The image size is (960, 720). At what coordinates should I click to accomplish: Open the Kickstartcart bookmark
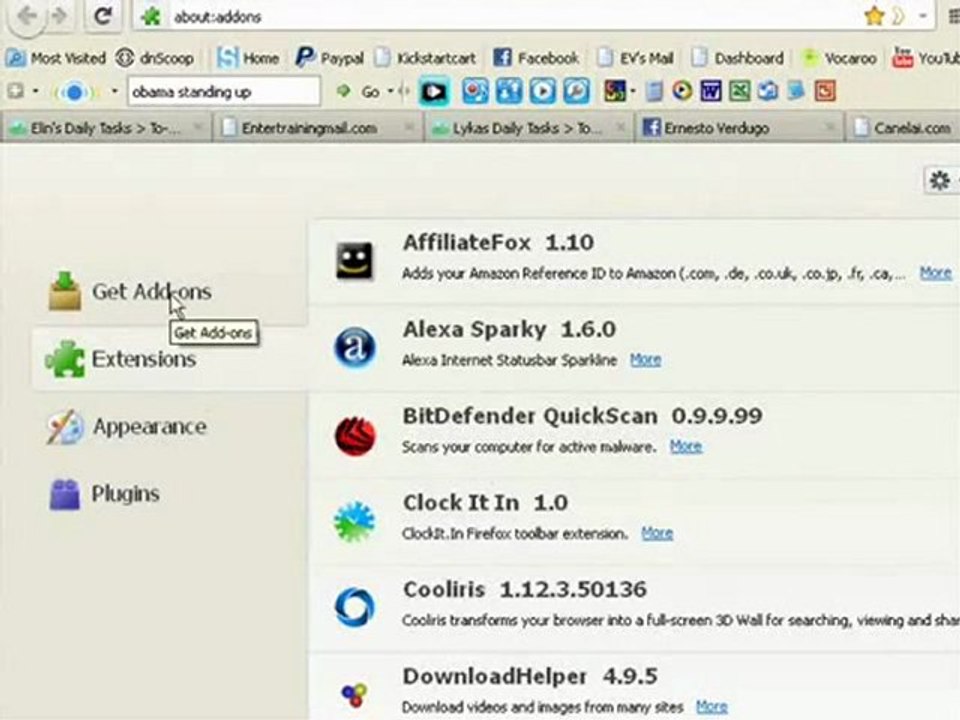click(426, 59)
